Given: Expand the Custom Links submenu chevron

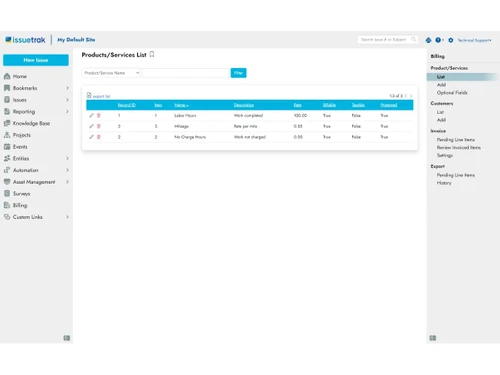Looking at the screenshot, I should [x=67, y=217].
